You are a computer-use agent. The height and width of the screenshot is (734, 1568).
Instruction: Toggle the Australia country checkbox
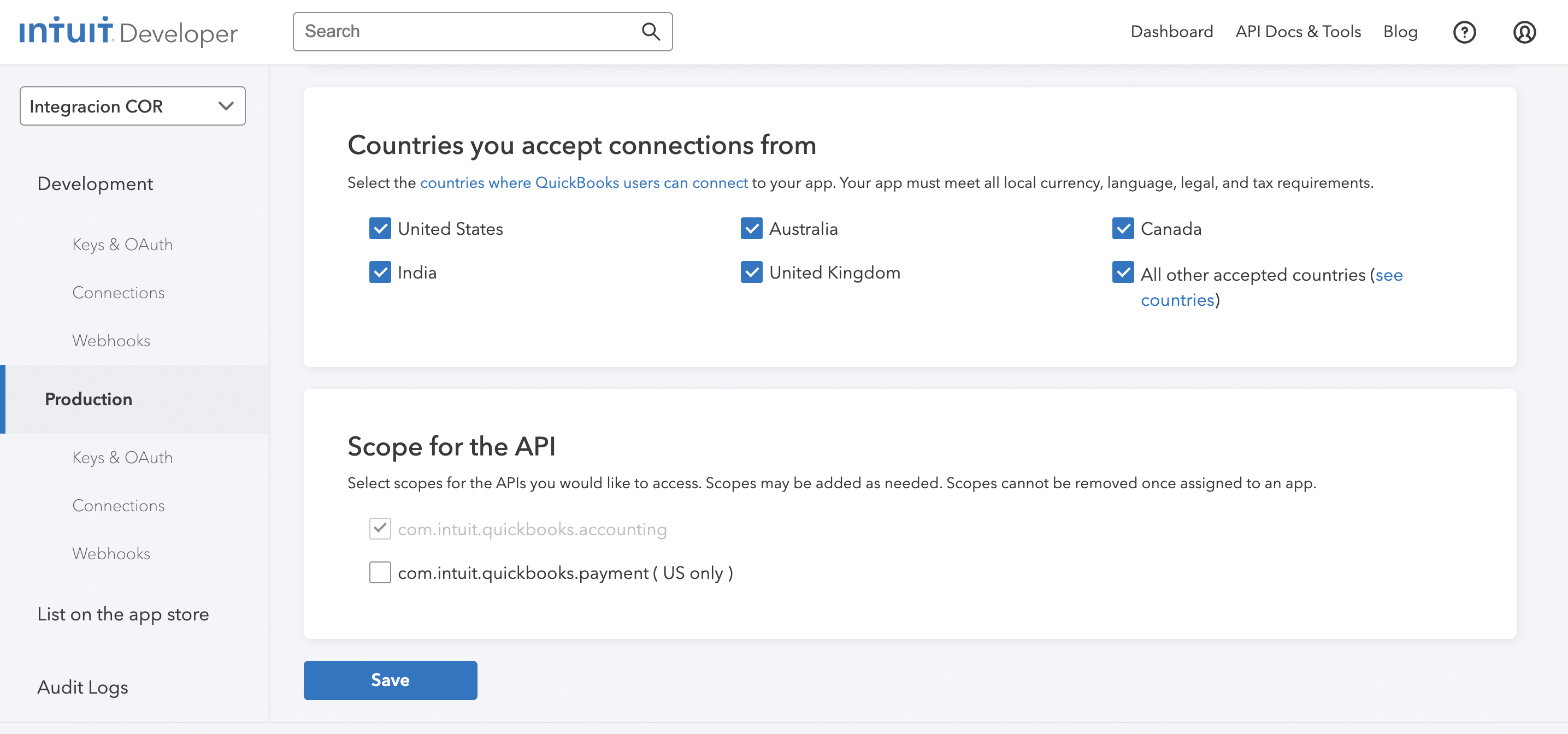(751, 229)
